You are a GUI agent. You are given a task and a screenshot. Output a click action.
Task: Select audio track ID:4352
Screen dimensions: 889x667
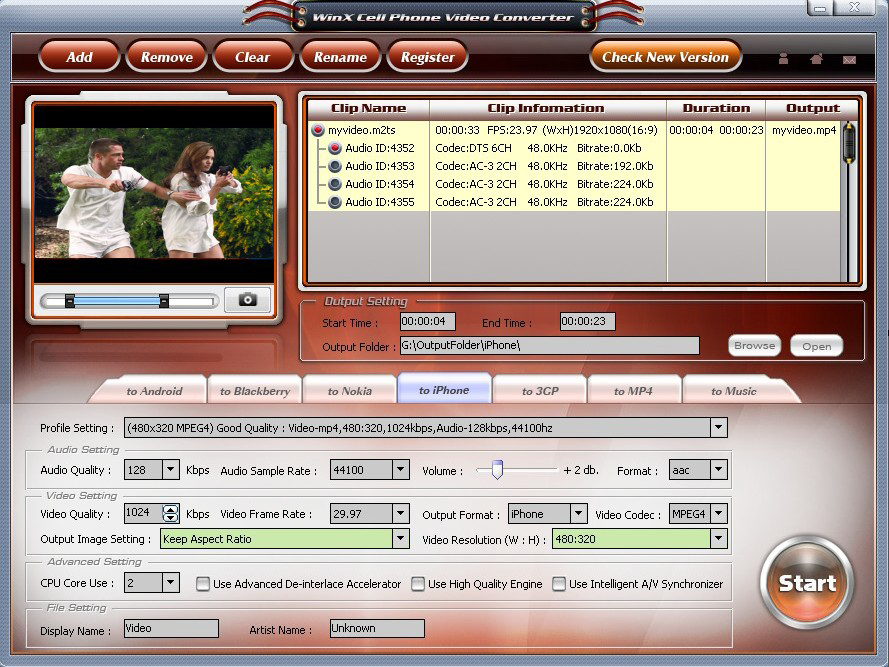pos(335,148)
